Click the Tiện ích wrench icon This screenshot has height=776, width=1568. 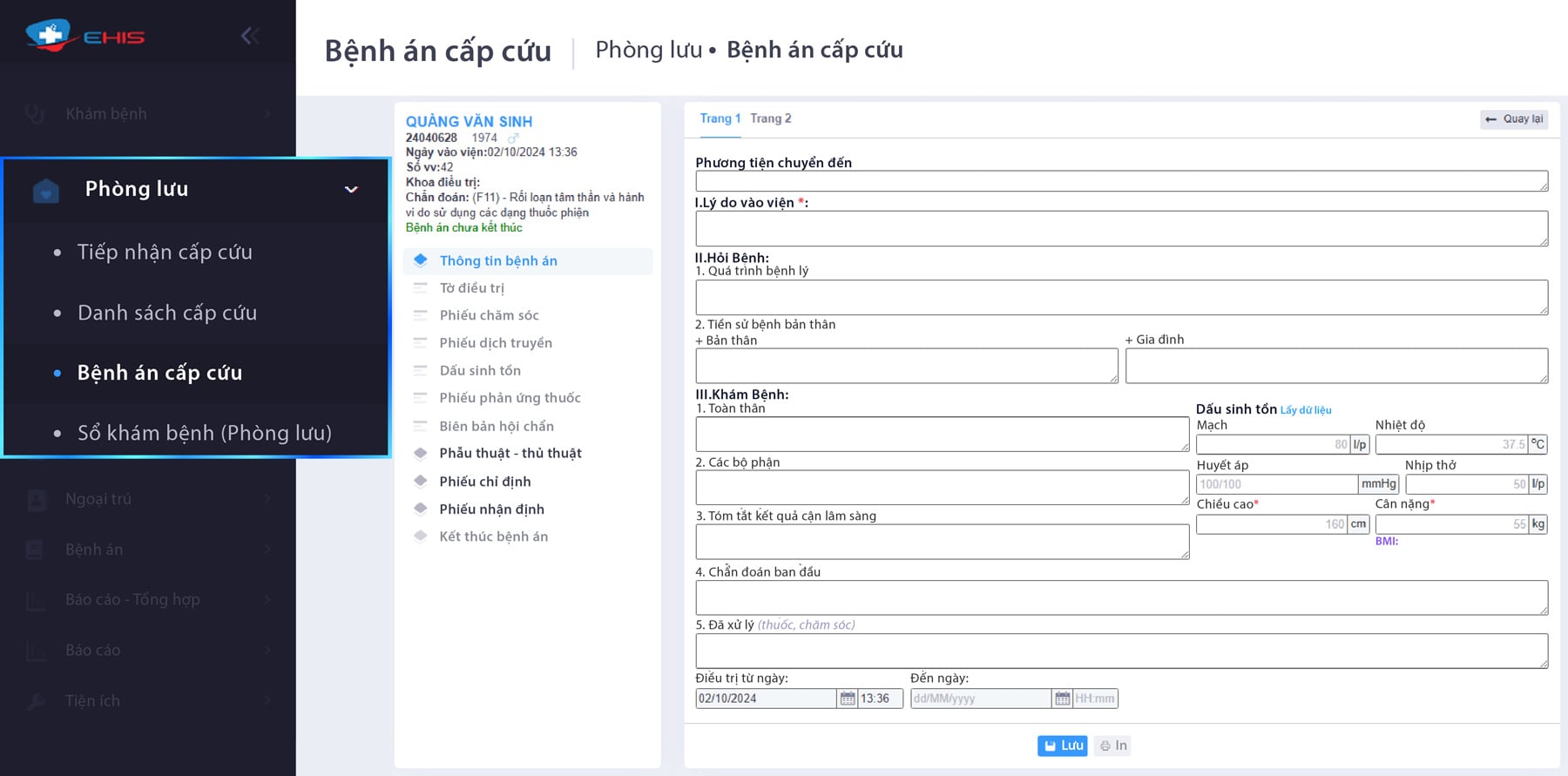(x=36, y=702)
